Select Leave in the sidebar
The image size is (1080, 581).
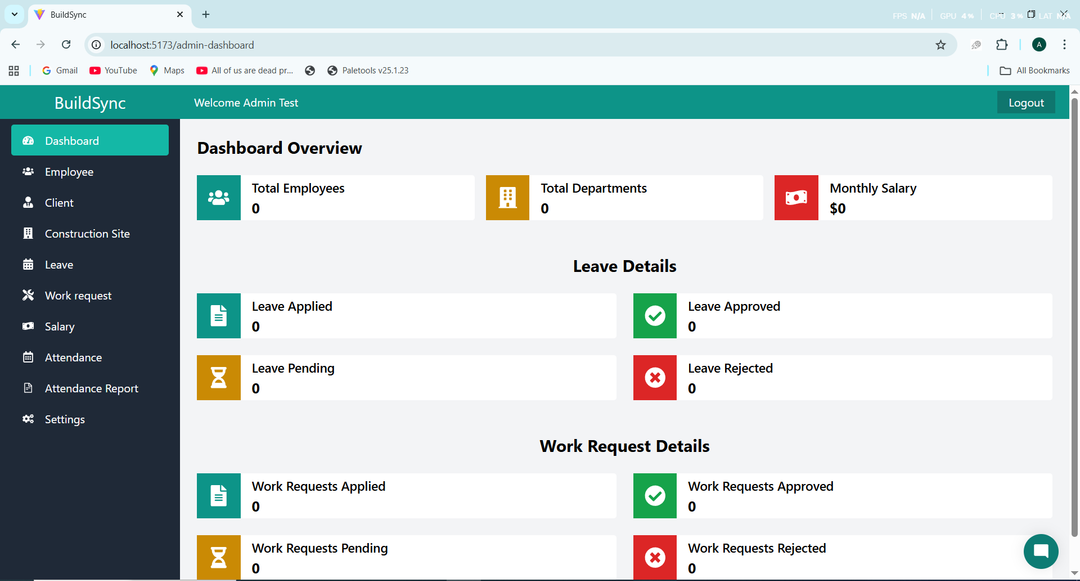tap(90, 264)
